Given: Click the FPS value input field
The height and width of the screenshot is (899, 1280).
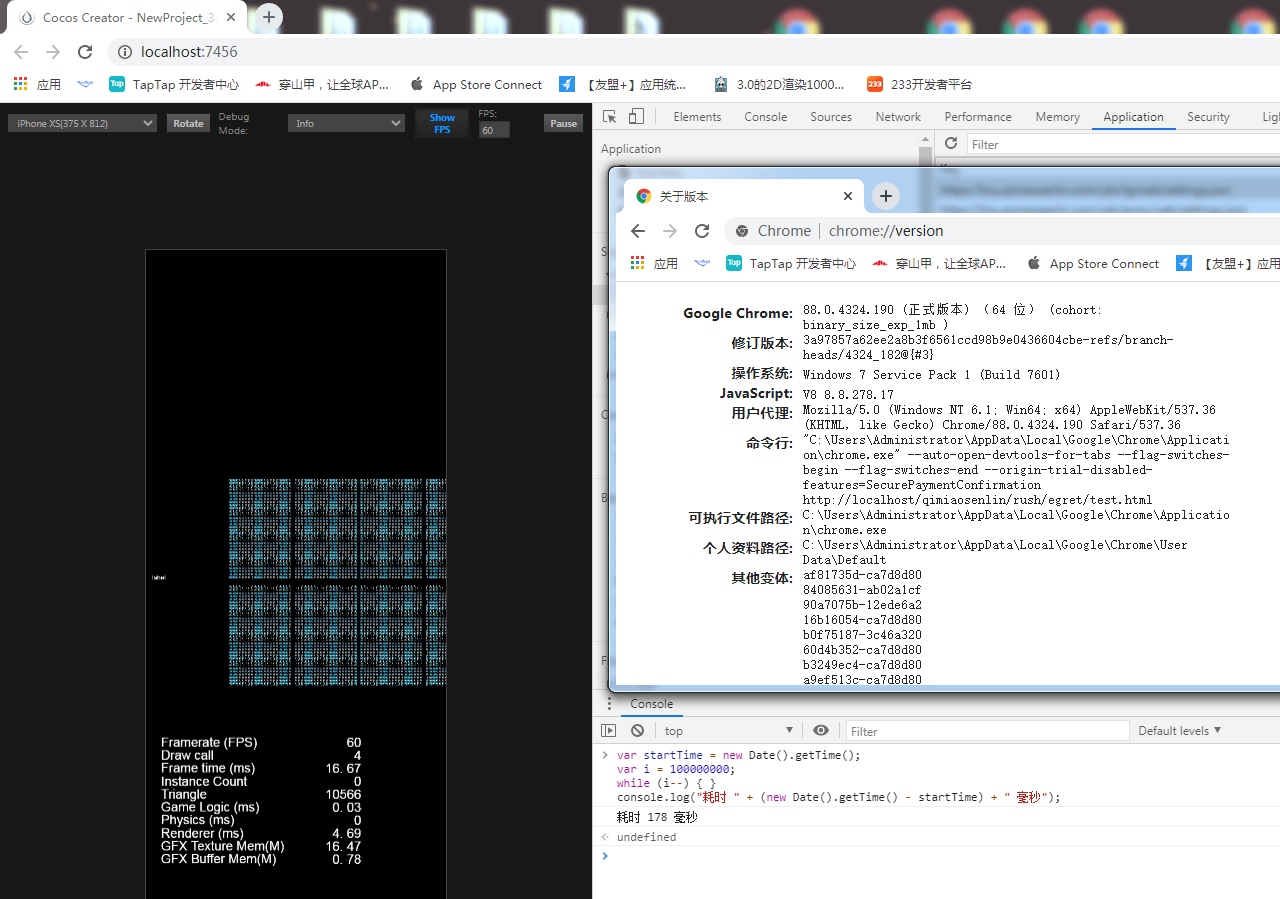Looking at the screenshot, I should point(494,130).
